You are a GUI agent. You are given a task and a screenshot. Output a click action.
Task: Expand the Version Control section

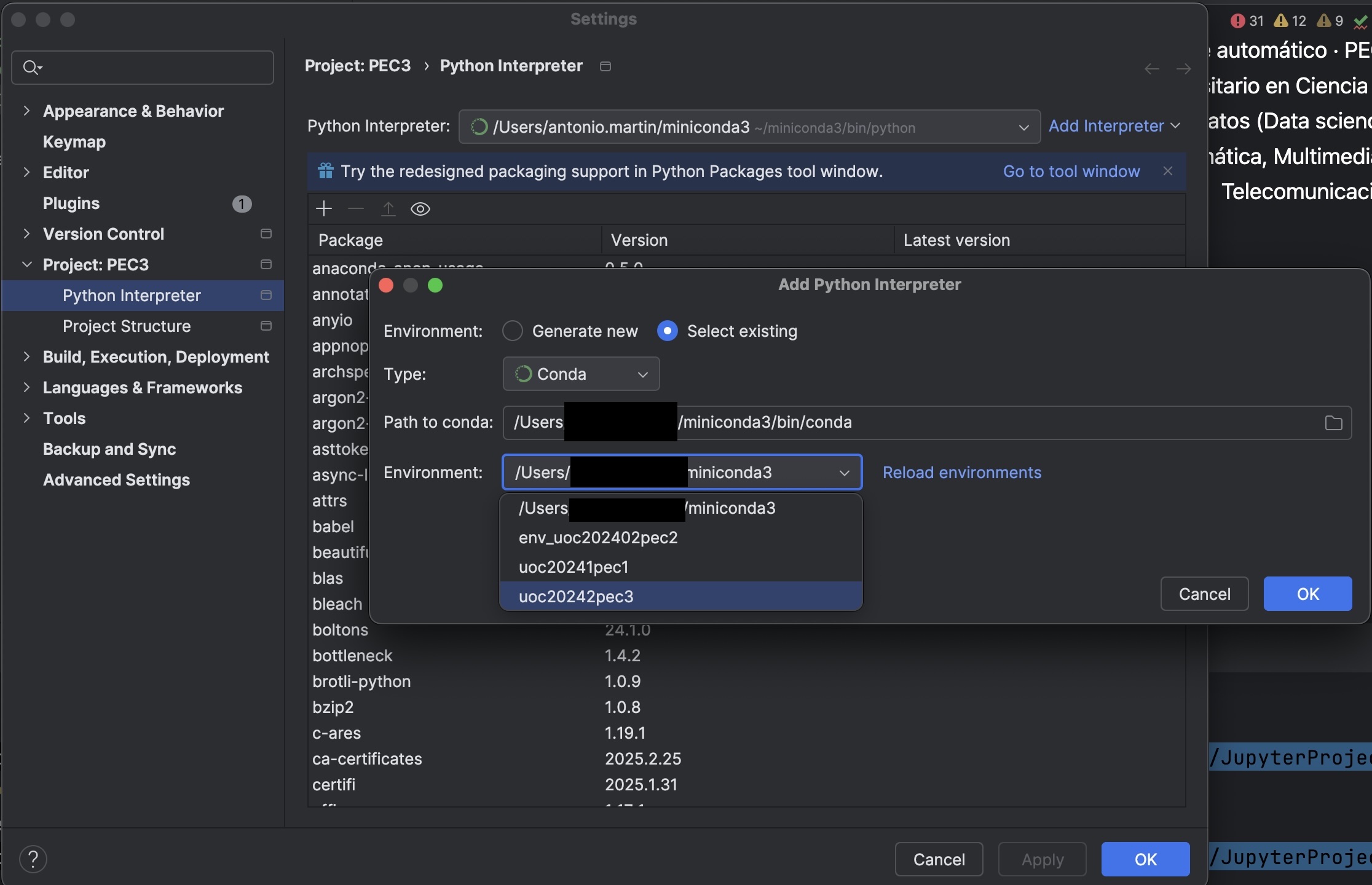click(x=26, y=234)
